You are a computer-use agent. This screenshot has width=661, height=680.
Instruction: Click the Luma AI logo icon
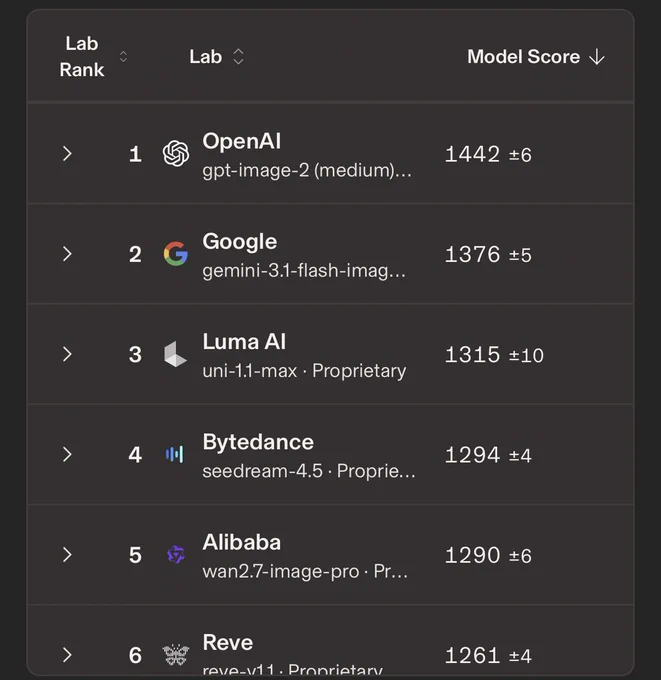175,354
